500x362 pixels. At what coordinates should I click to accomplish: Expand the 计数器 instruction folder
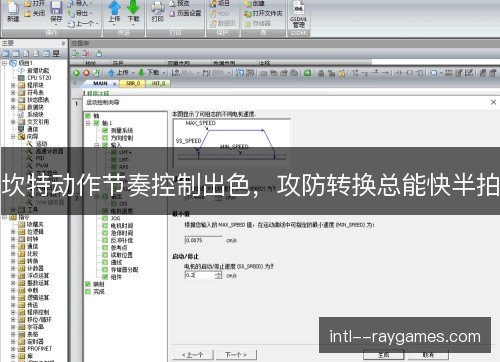[x=13, y=268]
